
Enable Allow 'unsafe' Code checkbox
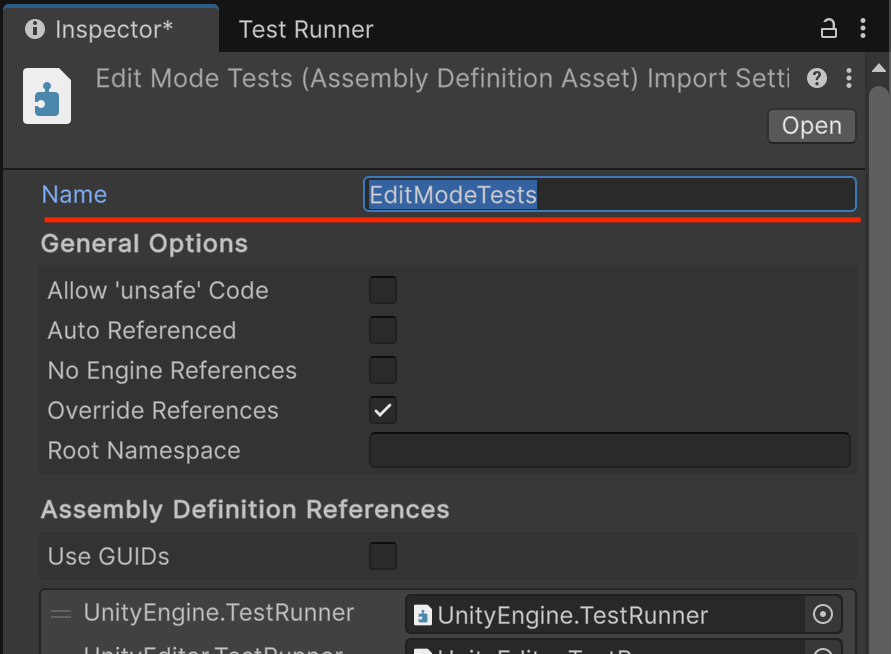pyautogui.click(x=383, y=291)
